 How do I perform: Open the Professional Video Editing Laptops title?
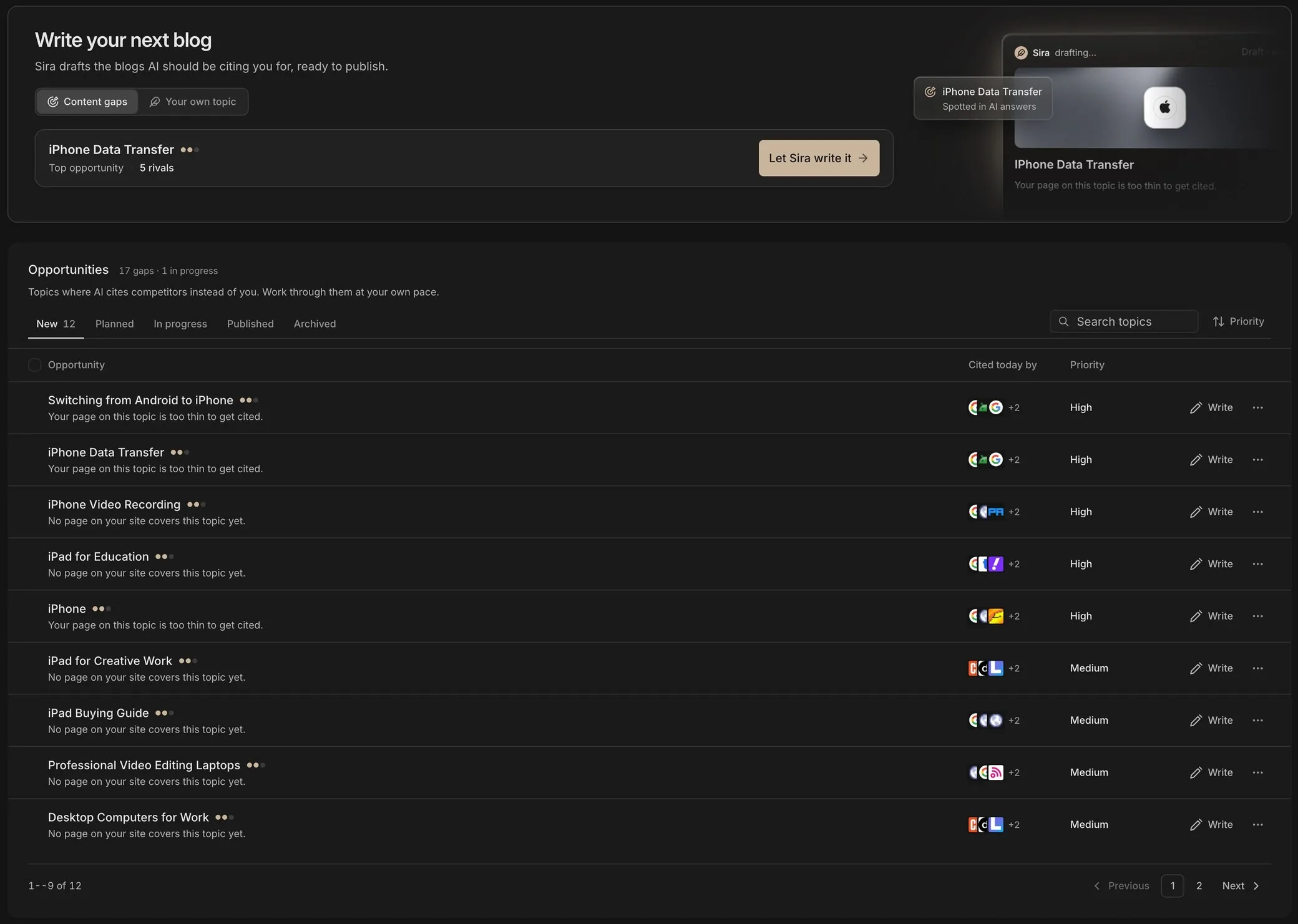(144, 765)
